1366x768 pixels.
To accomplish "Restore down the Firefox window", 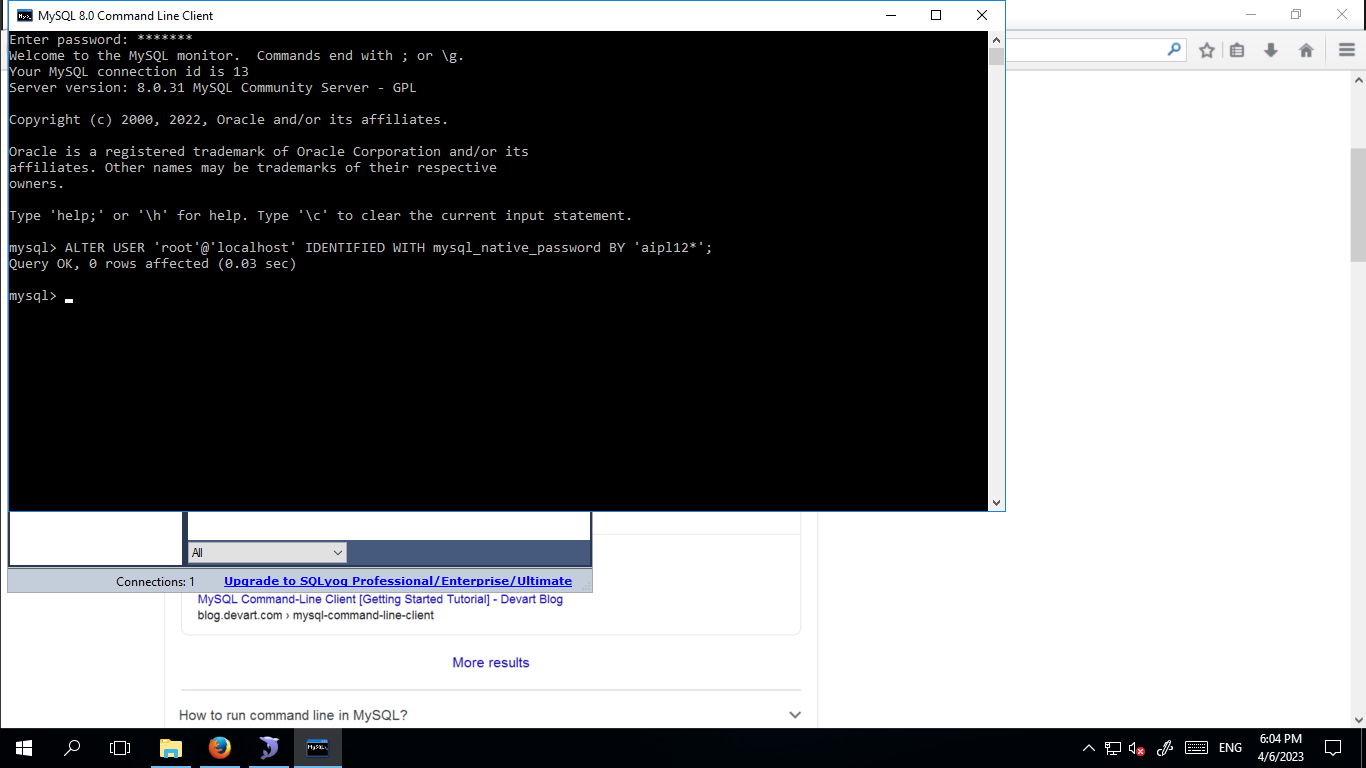I will [1296, 14].
